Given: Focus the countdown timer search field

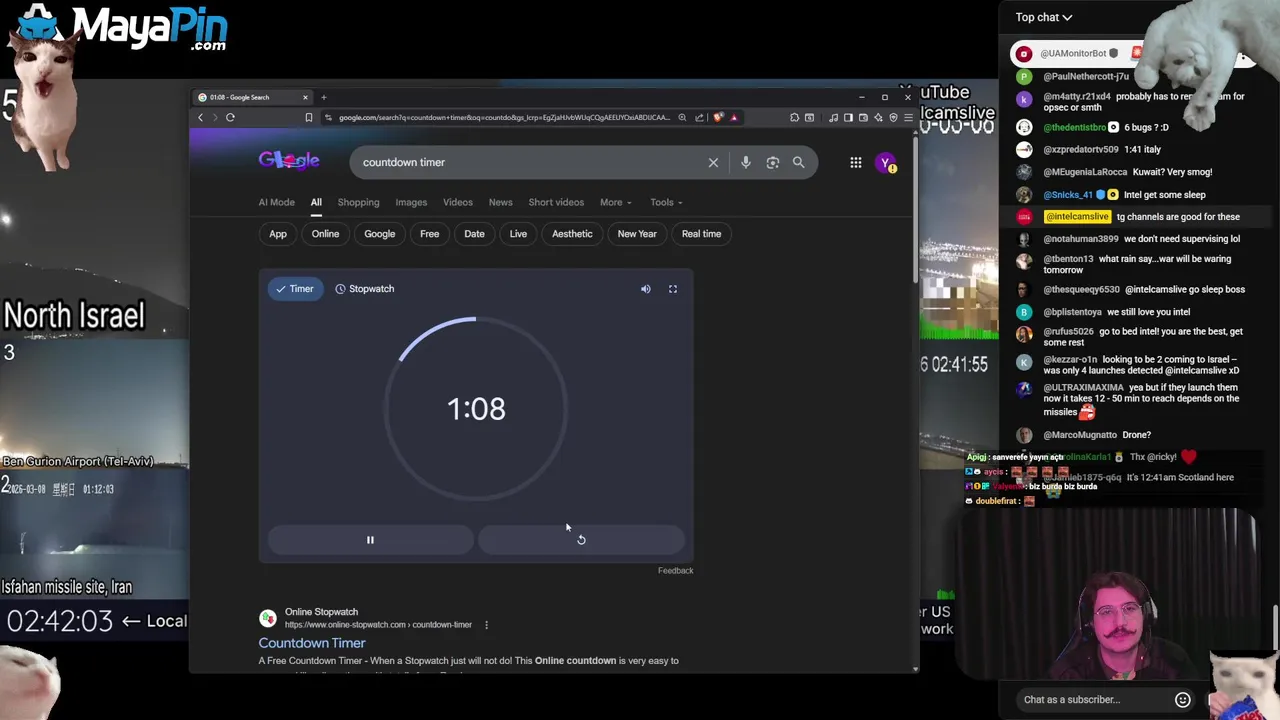Looking at the screenshot, I should 530,162.
